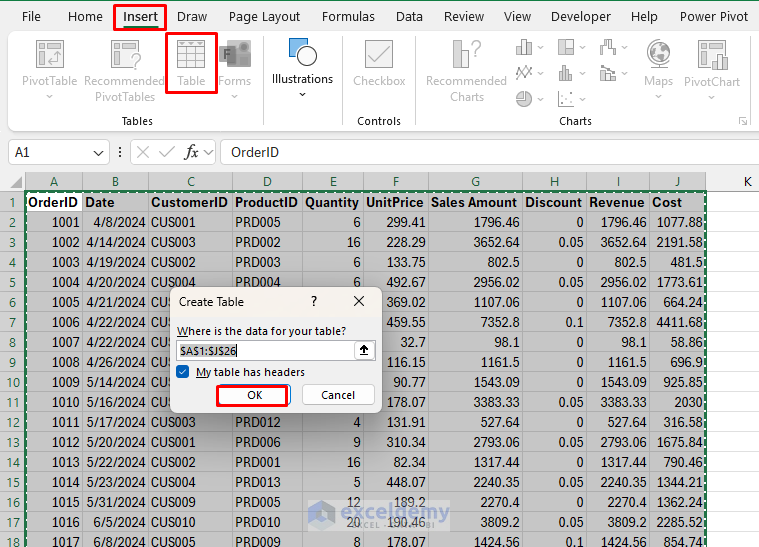Viewport: 759px width, 547px height.
Task: Open the Charts dialog launcher
Action: [743, 121]
